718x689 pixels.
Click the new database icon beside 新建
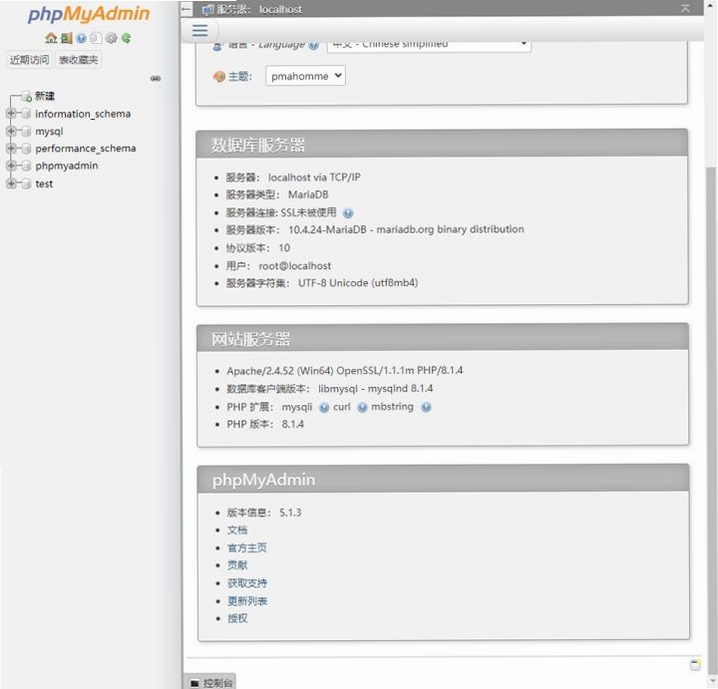point(27,96)
